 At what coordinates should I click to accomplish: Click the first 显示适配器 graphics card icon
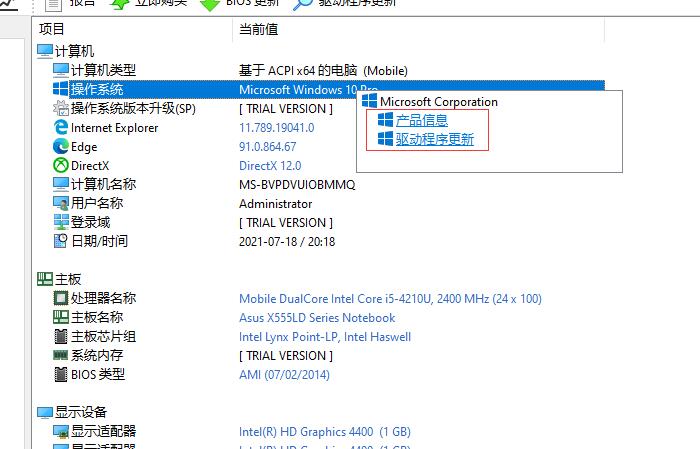pyautogui.click(x=61, y=431)
